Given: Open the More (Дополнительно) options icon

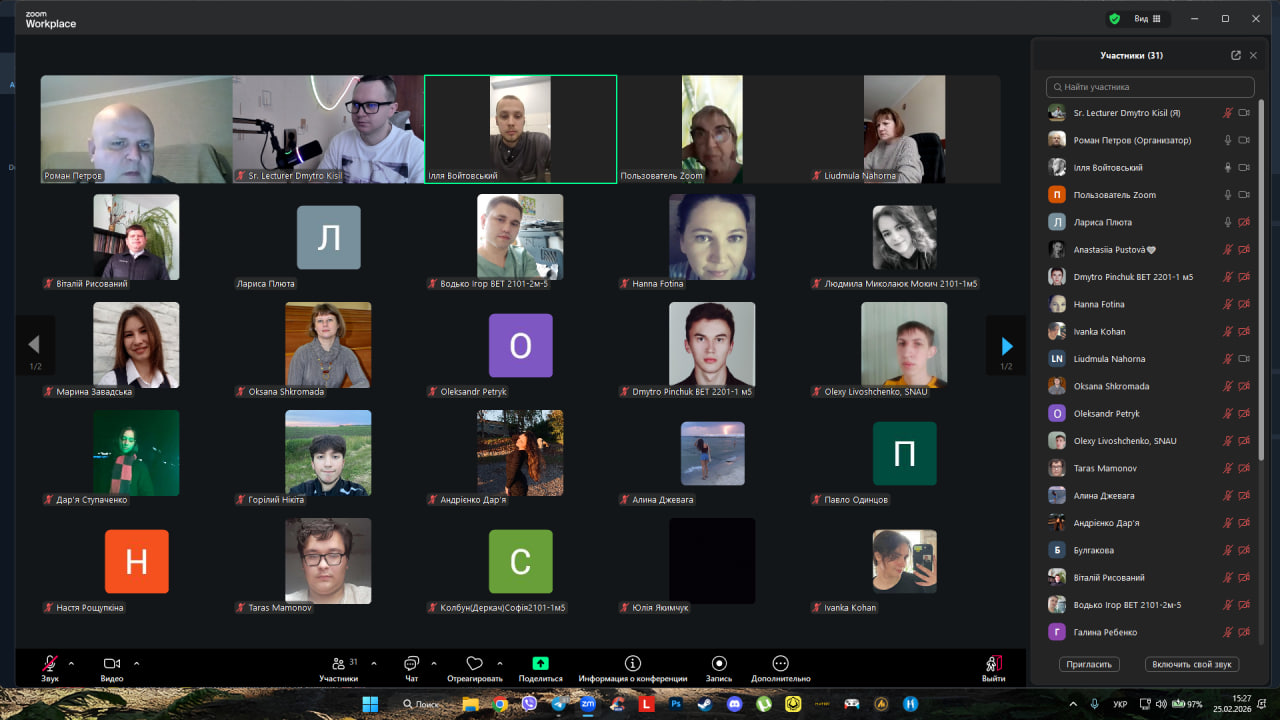Looking at the screenshot, I should pos(780,664).
